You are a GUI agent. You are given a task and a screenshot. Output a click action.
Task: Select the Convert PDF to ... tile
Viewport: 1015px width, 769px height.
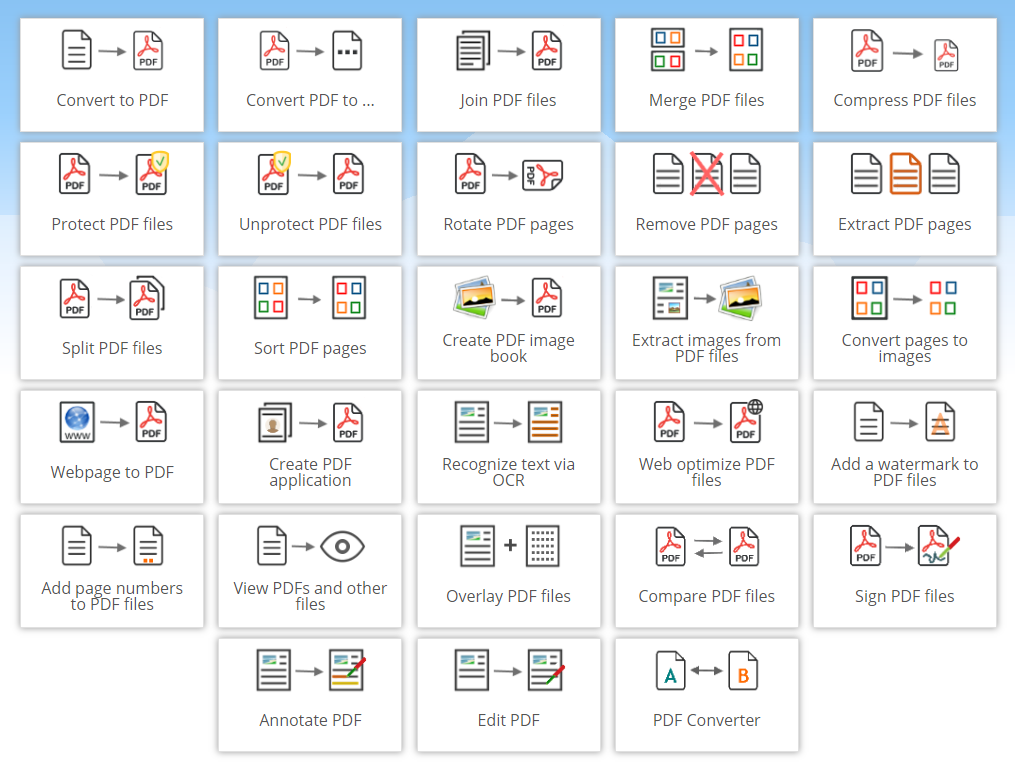click(x=310, y=75)
